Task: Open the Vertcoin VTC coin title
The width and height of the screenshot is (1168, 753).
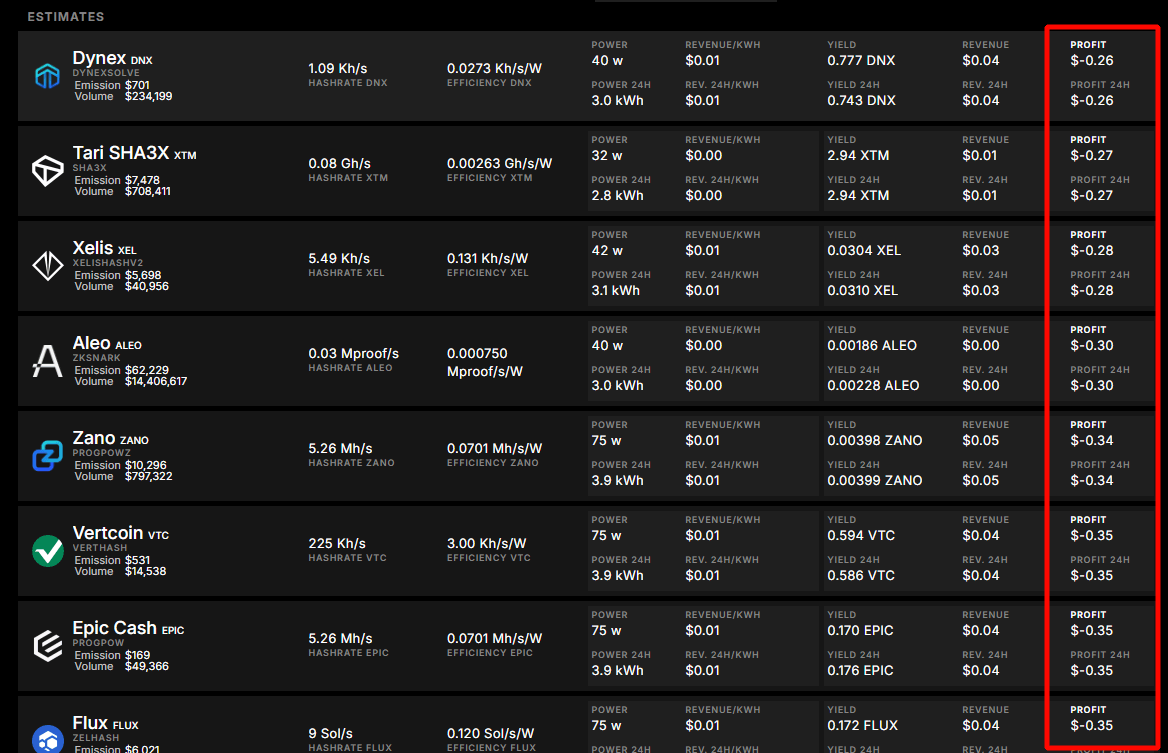Action: (x=120, y=534)
